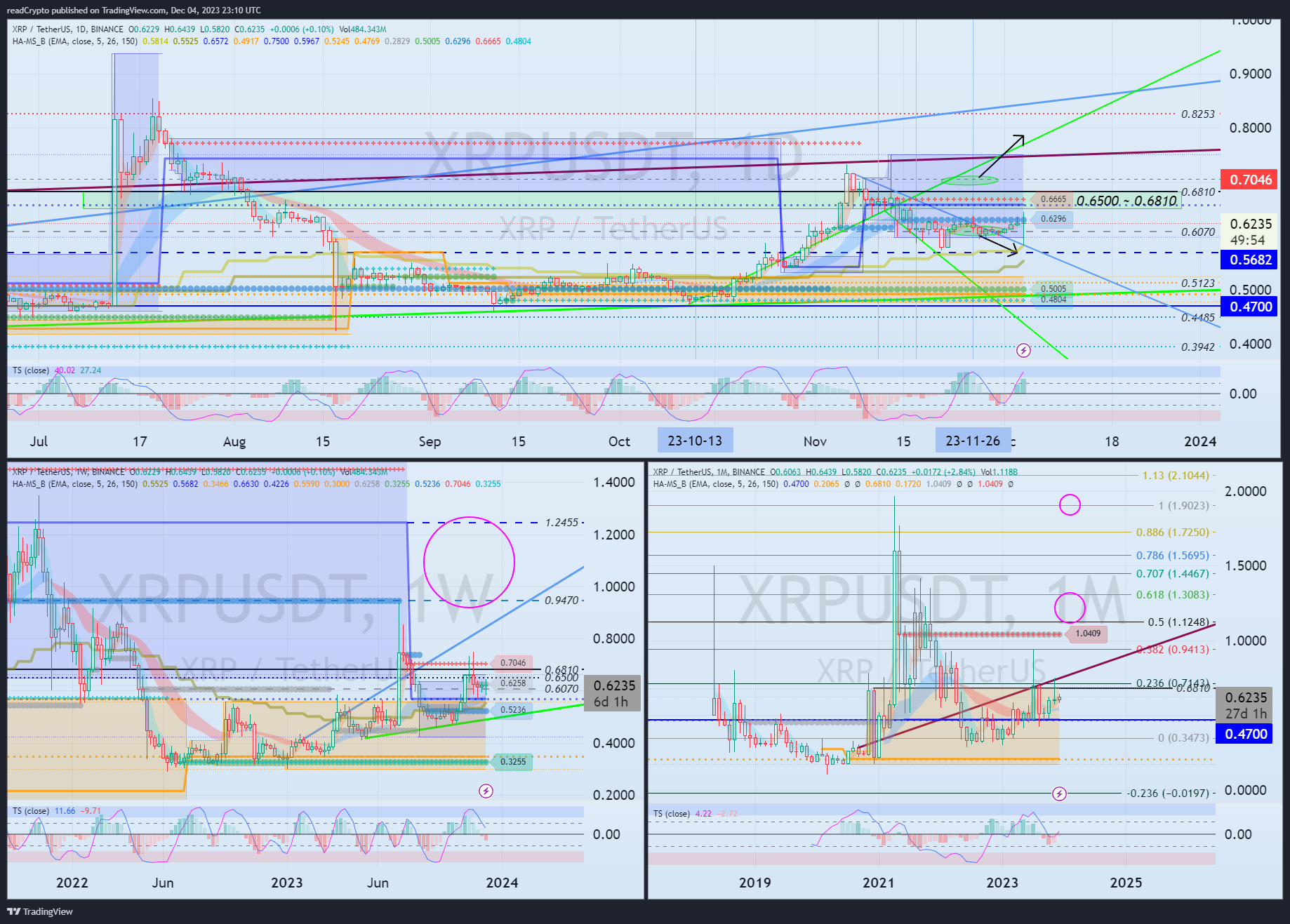Click the 0.3255 tag in weekly chart

coord(512,761)
